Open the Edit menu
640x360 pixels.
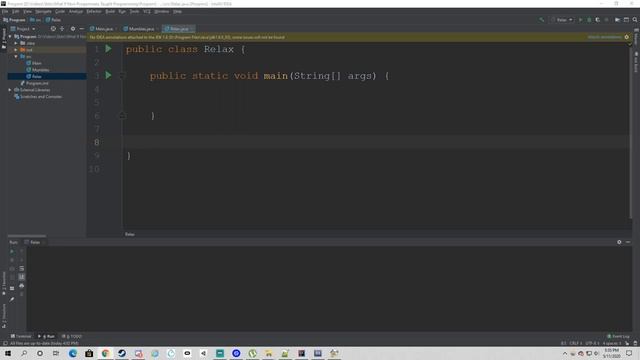(16, 11)
